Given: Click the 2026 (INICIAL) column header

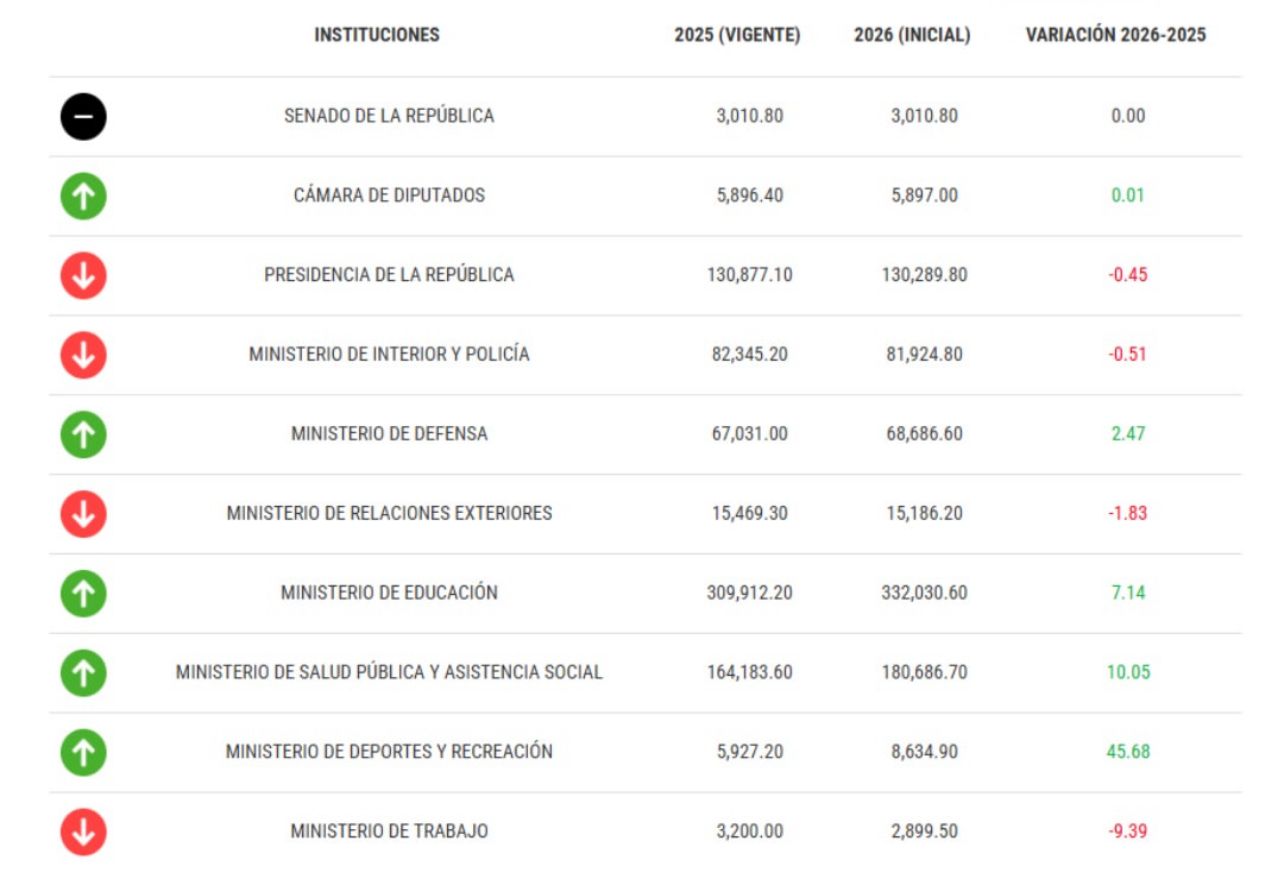Looking at the screenshot, I should click(912, 35).
